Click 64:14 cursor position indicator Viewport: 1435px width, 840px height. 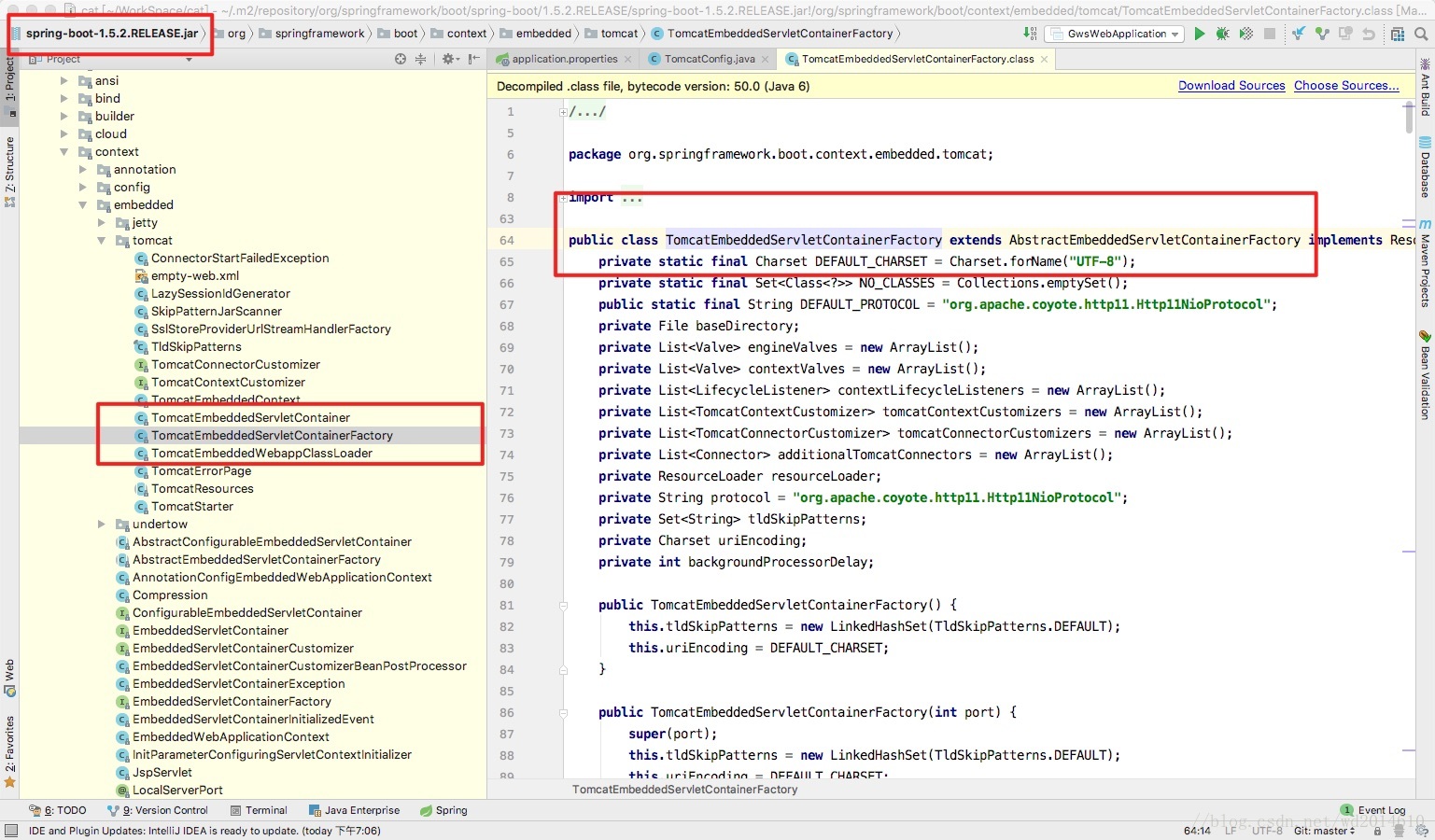click(x=1197, y=831)
